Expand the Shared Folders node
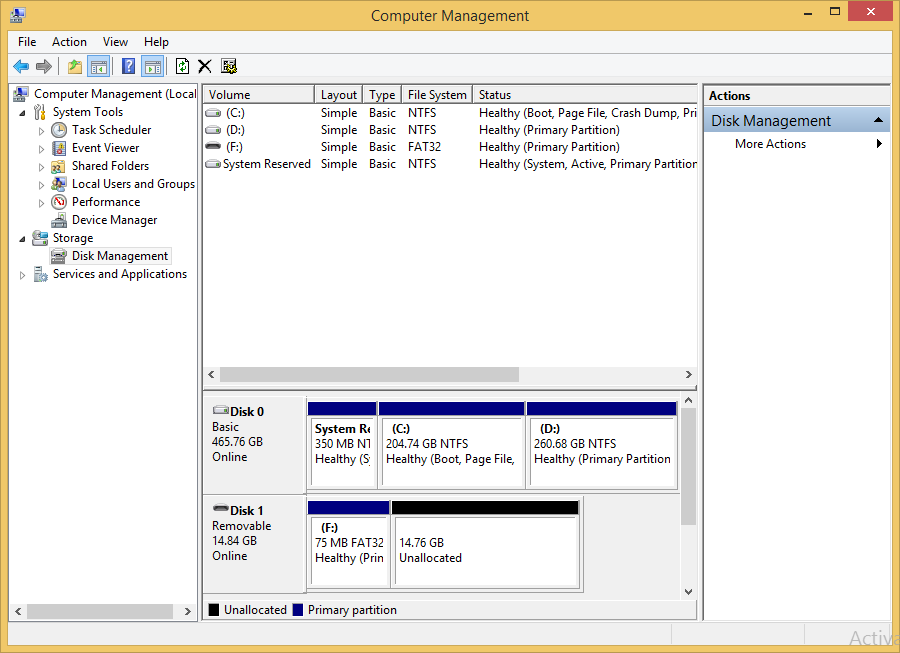 click(41, 168)
